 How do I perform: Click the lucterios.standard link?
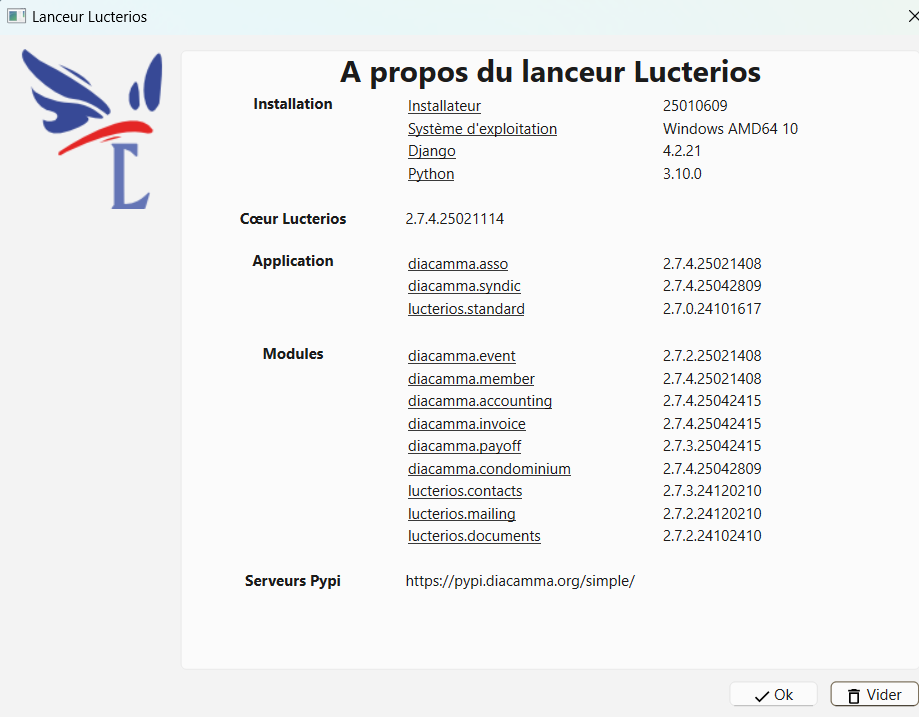466,309
